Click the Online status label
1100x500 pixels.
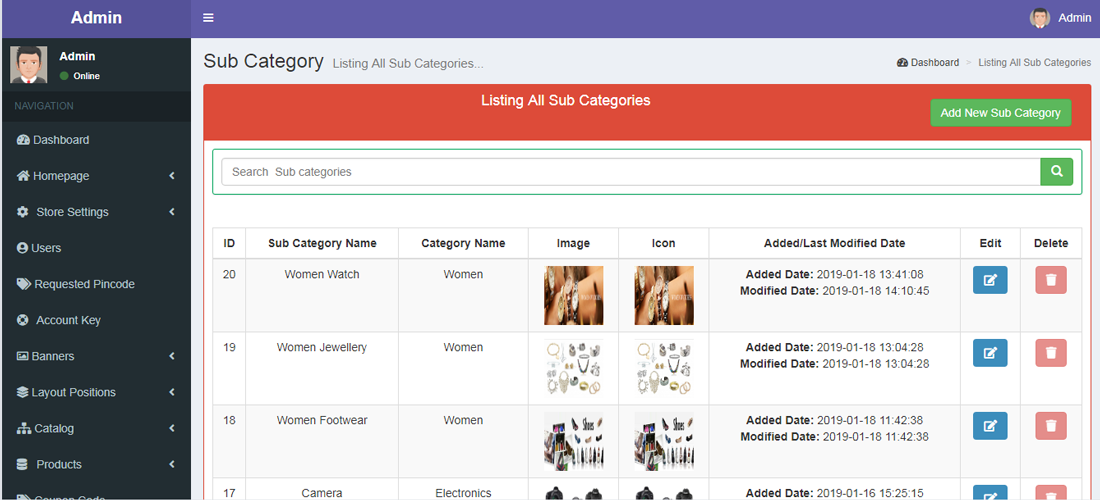pos(86,76)
